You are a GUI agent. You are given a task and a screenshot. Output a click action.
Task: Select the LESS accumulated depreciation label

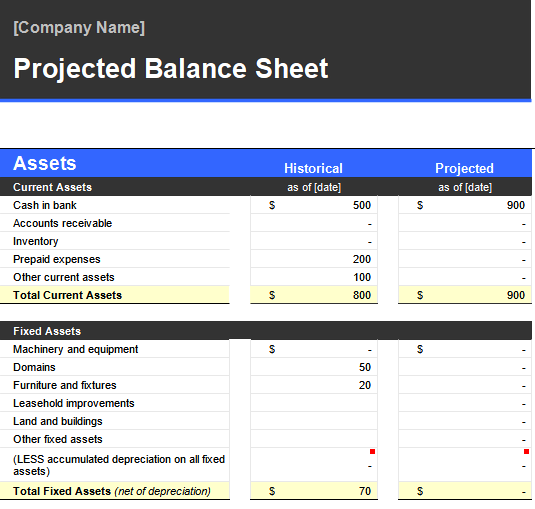point(119,465)
